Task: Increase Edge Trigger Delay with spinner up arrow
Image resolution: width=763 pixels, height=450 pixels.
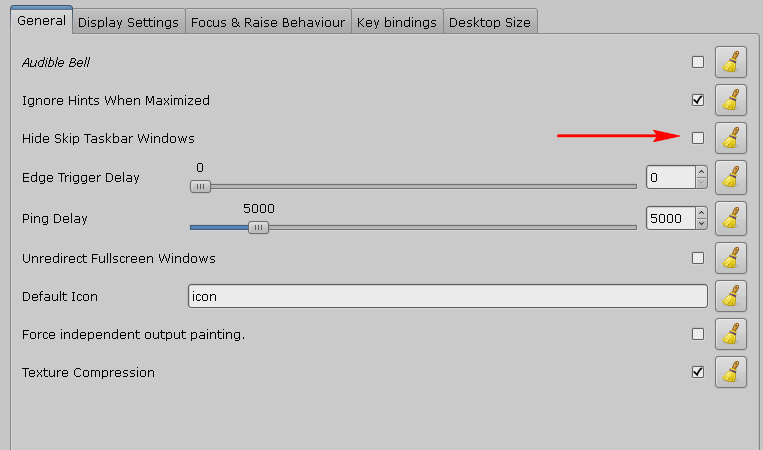Action: tap(701, 172)
